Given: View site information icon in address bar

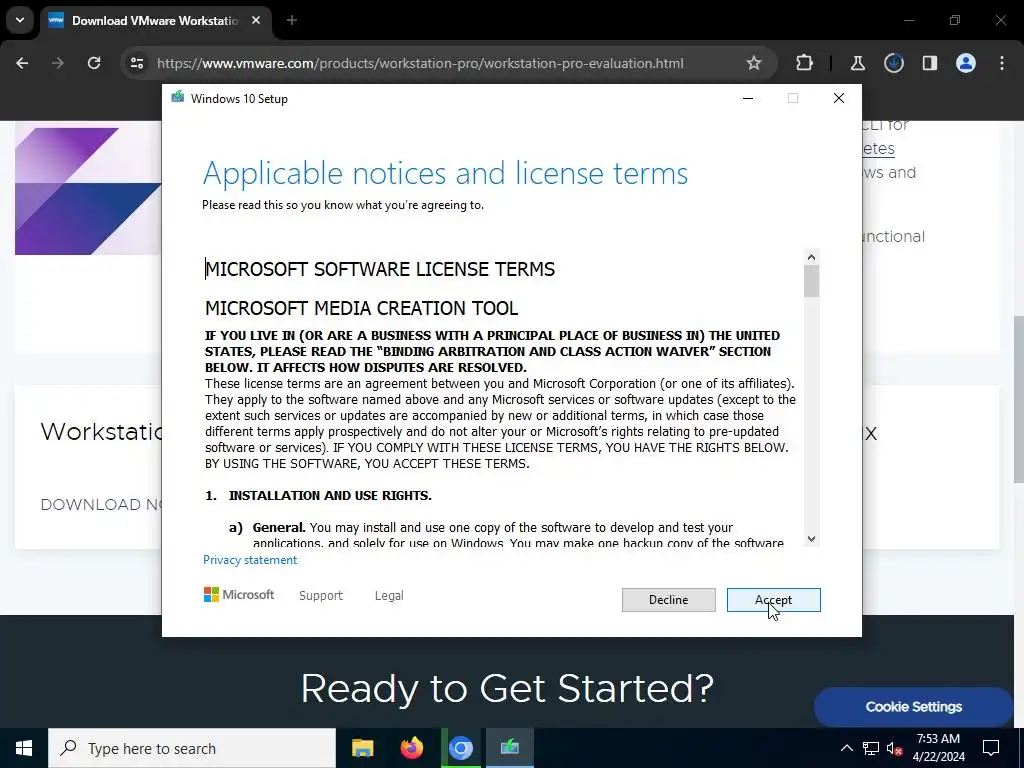Looking at the screenshot, I should (136, 63).
